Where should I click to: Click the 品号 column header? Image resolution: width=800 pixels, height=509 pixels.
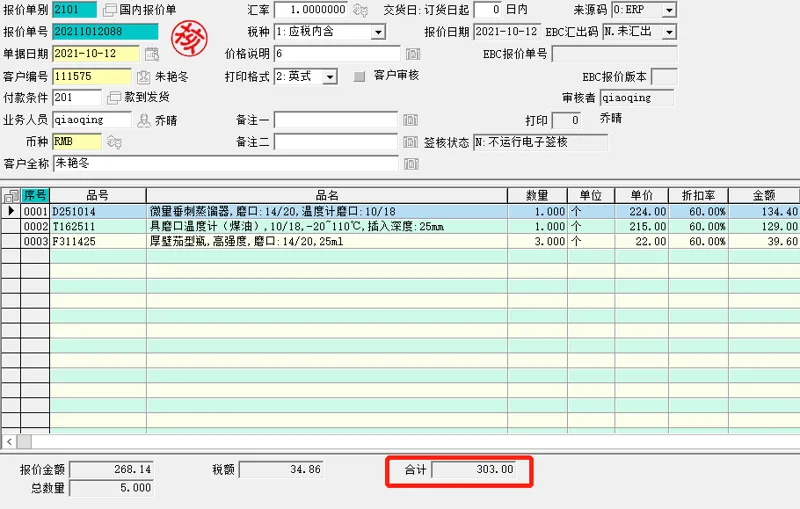coord(98,195)
